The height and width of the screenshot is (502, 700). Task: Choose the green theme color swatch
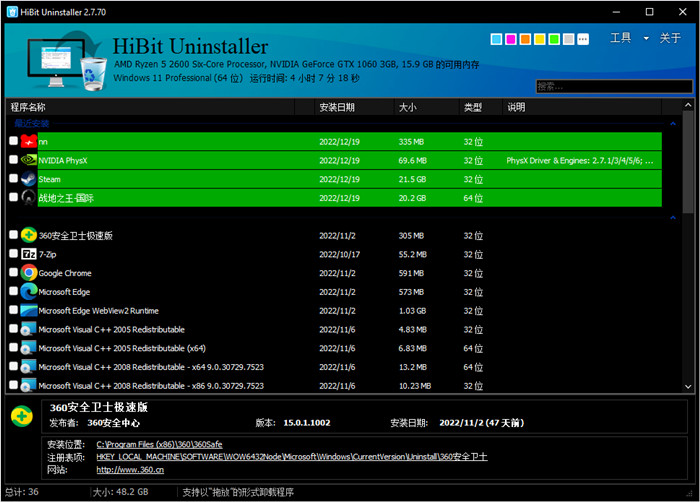pyautogui.click(x=554, y=39)
